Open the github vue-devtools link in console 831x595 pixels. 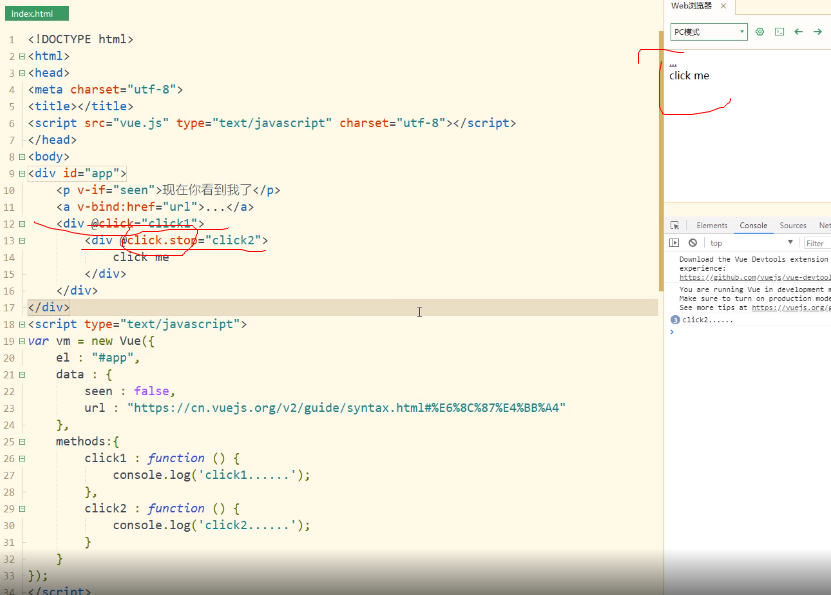[x=755, y=277]
